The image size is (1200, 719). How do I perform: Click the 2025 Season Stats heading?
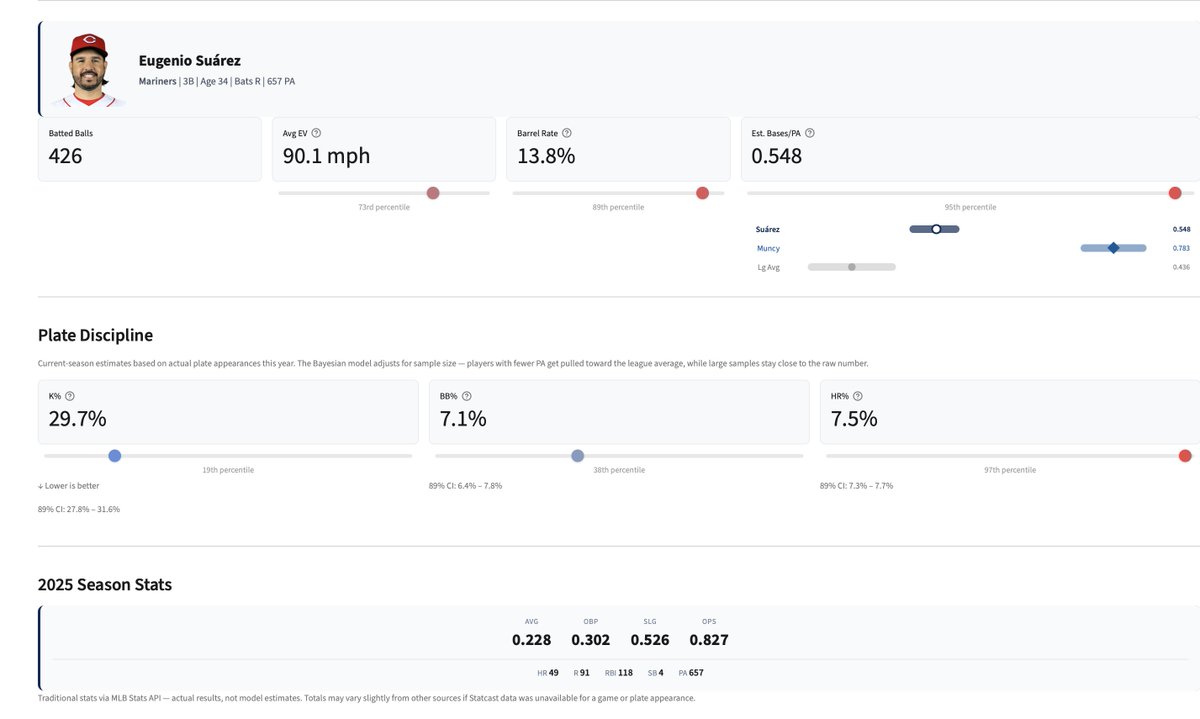point(105,585)
